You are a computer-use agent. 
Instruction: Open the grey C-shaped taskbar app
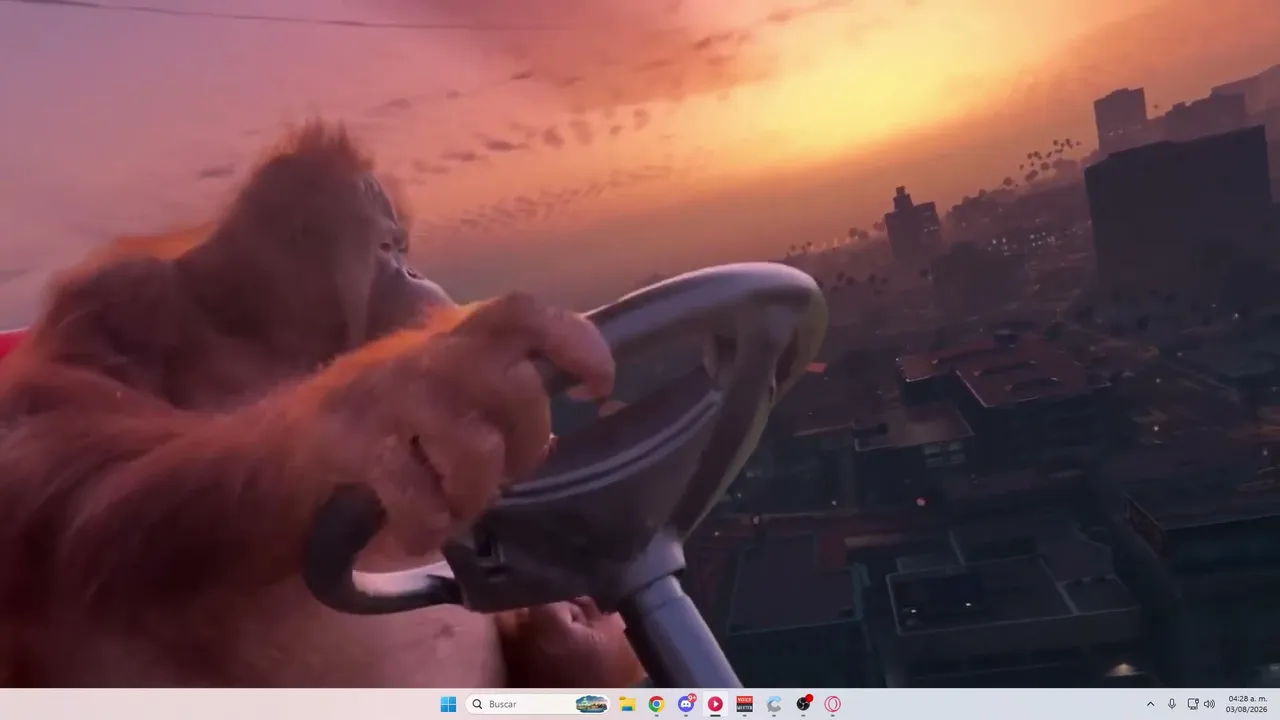(774, 704)
